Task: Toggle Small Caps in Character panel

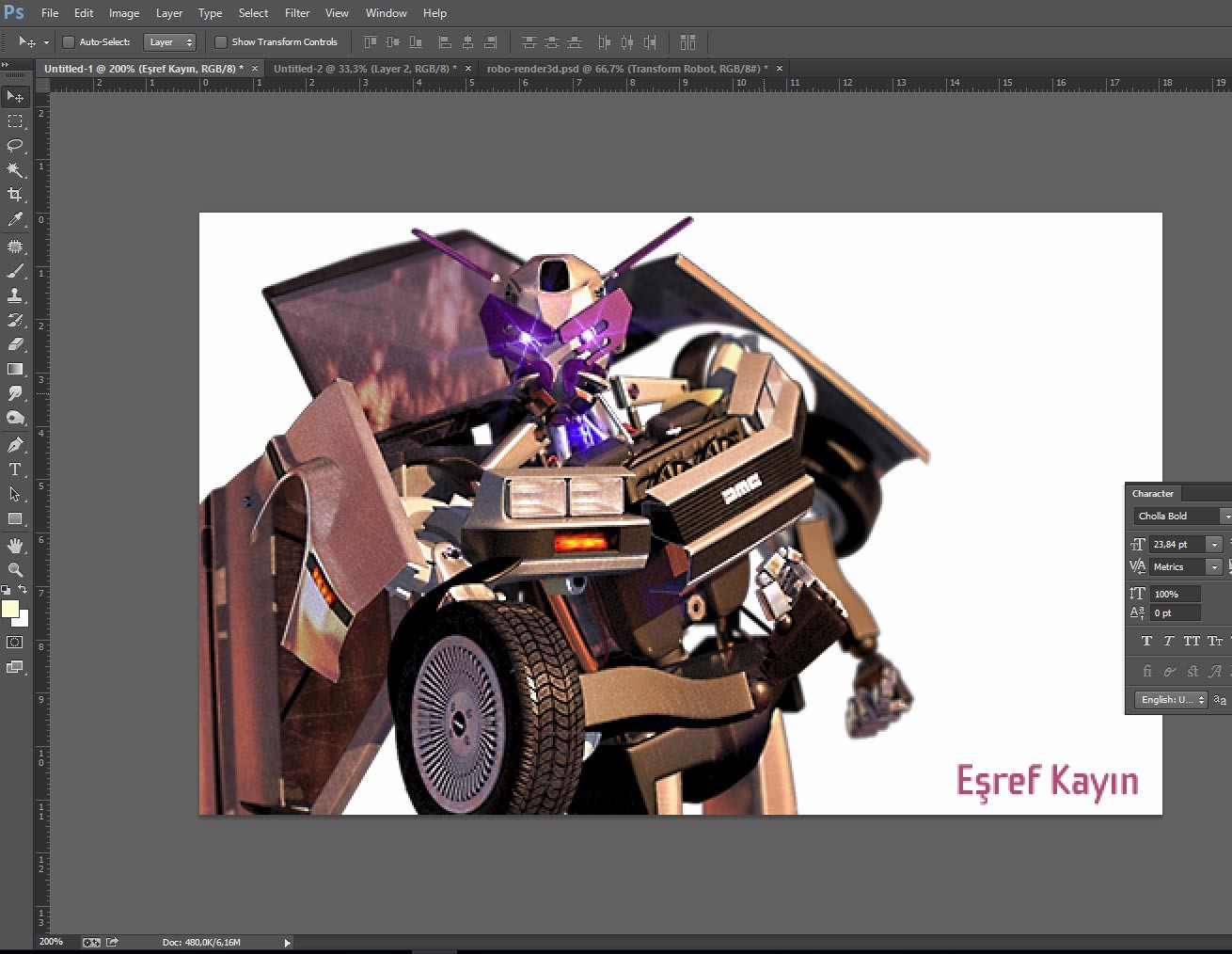Action: tap(1215, 641)
